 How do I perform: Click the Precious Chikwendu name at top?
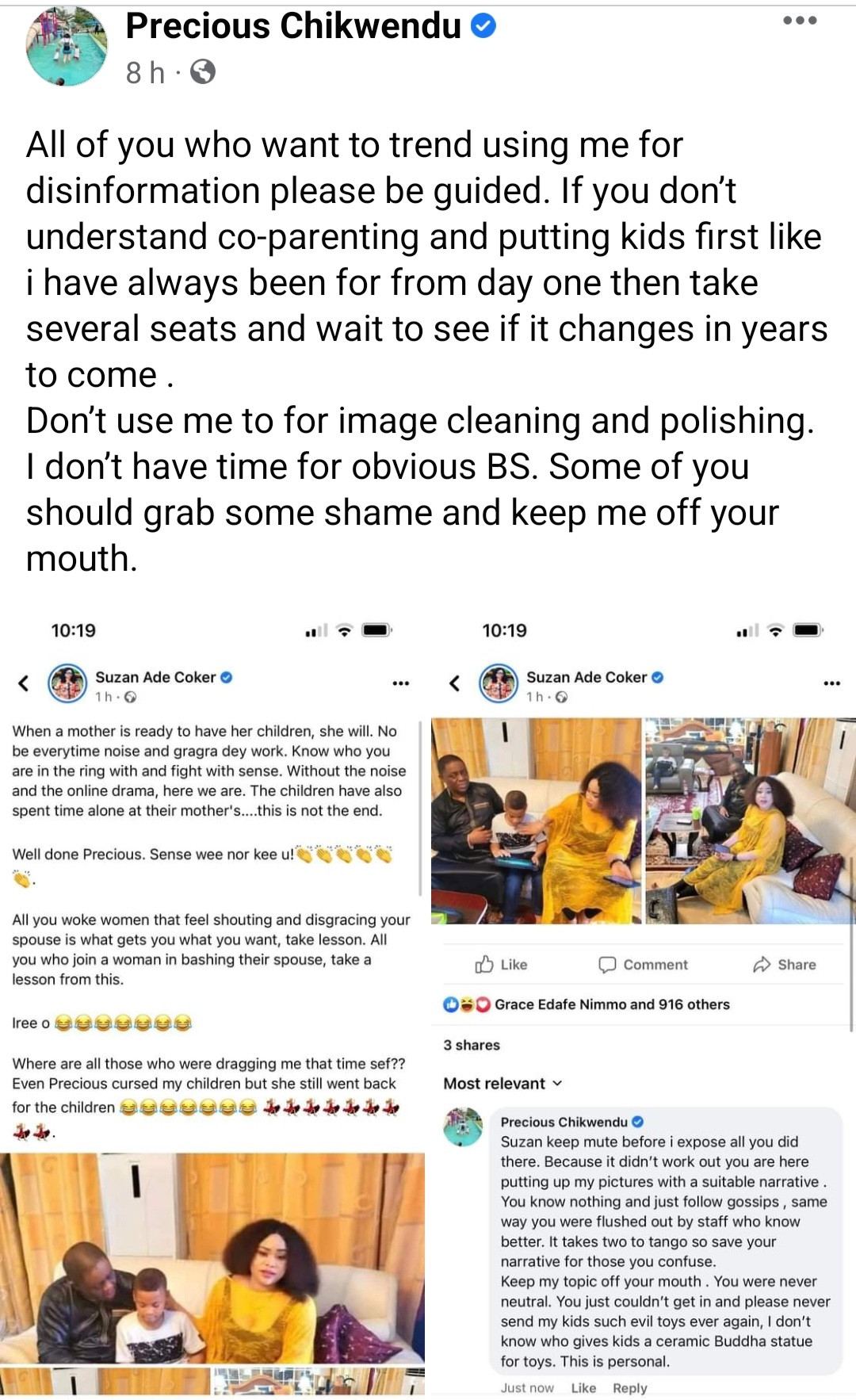click(293, 27)
